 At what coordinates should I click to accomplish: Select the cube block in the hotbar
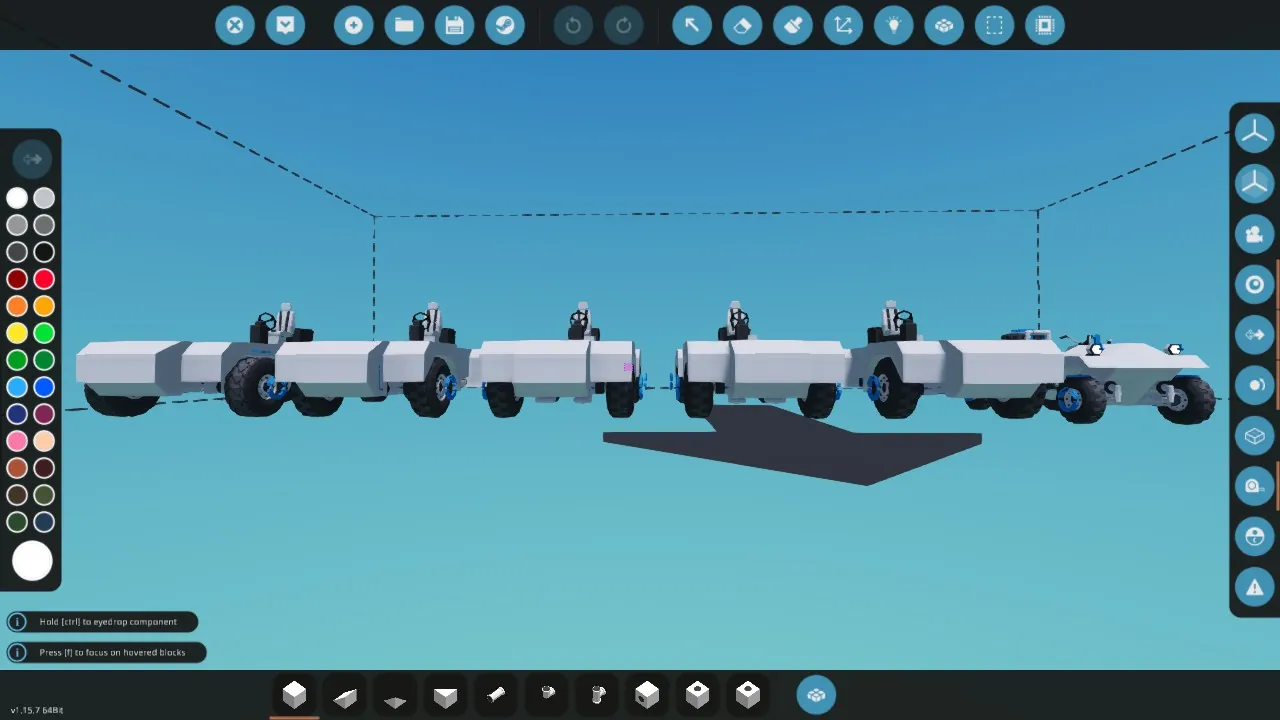click(x=294, y=695)
